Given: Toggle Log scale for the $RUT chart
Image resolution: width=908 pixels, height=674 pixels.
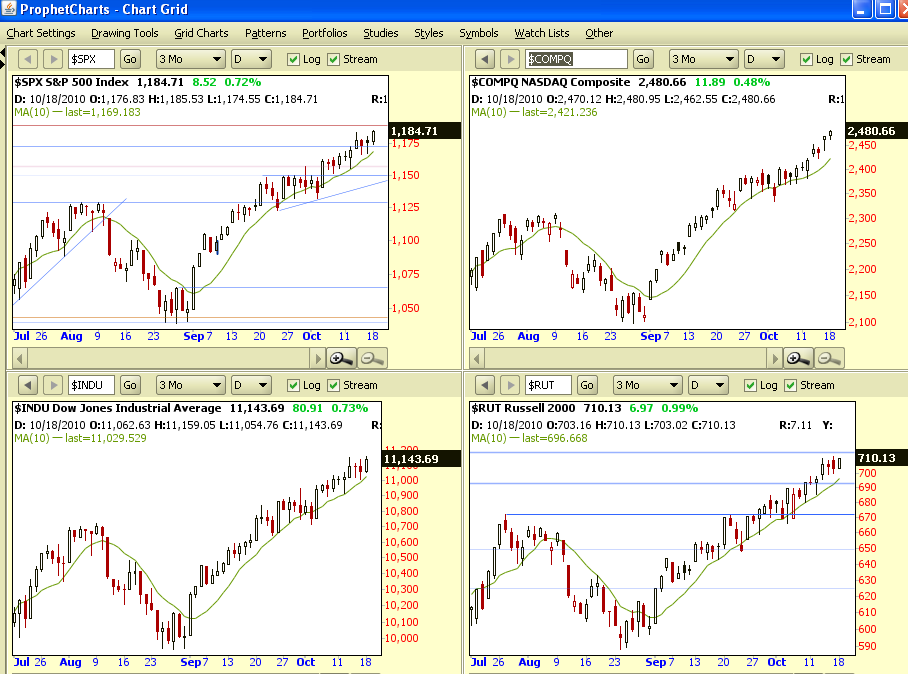Looking at the screenshot, I should point(750,385).
